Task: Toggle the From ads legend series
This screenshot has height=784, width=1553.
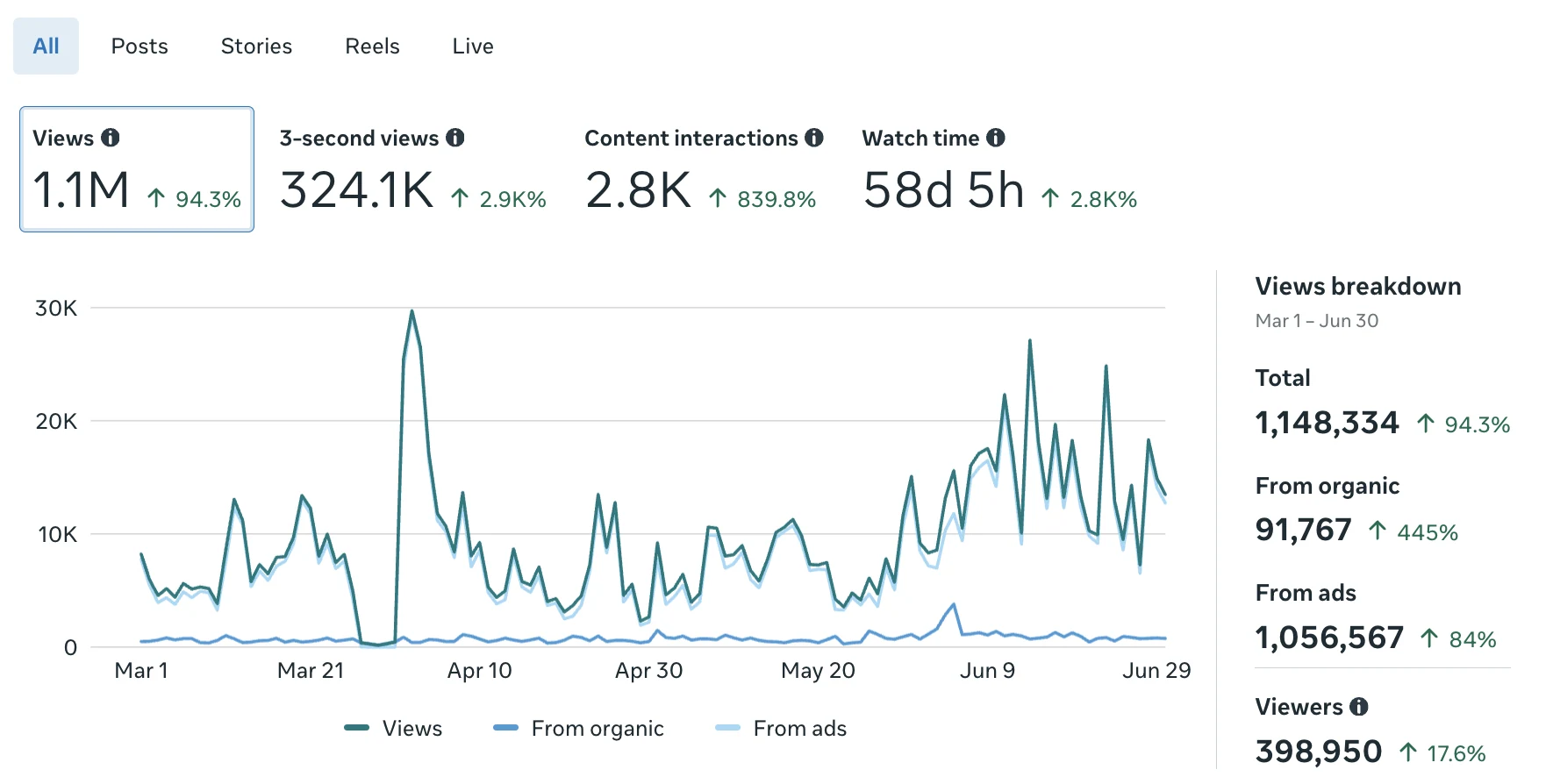Action: (781, 728)
